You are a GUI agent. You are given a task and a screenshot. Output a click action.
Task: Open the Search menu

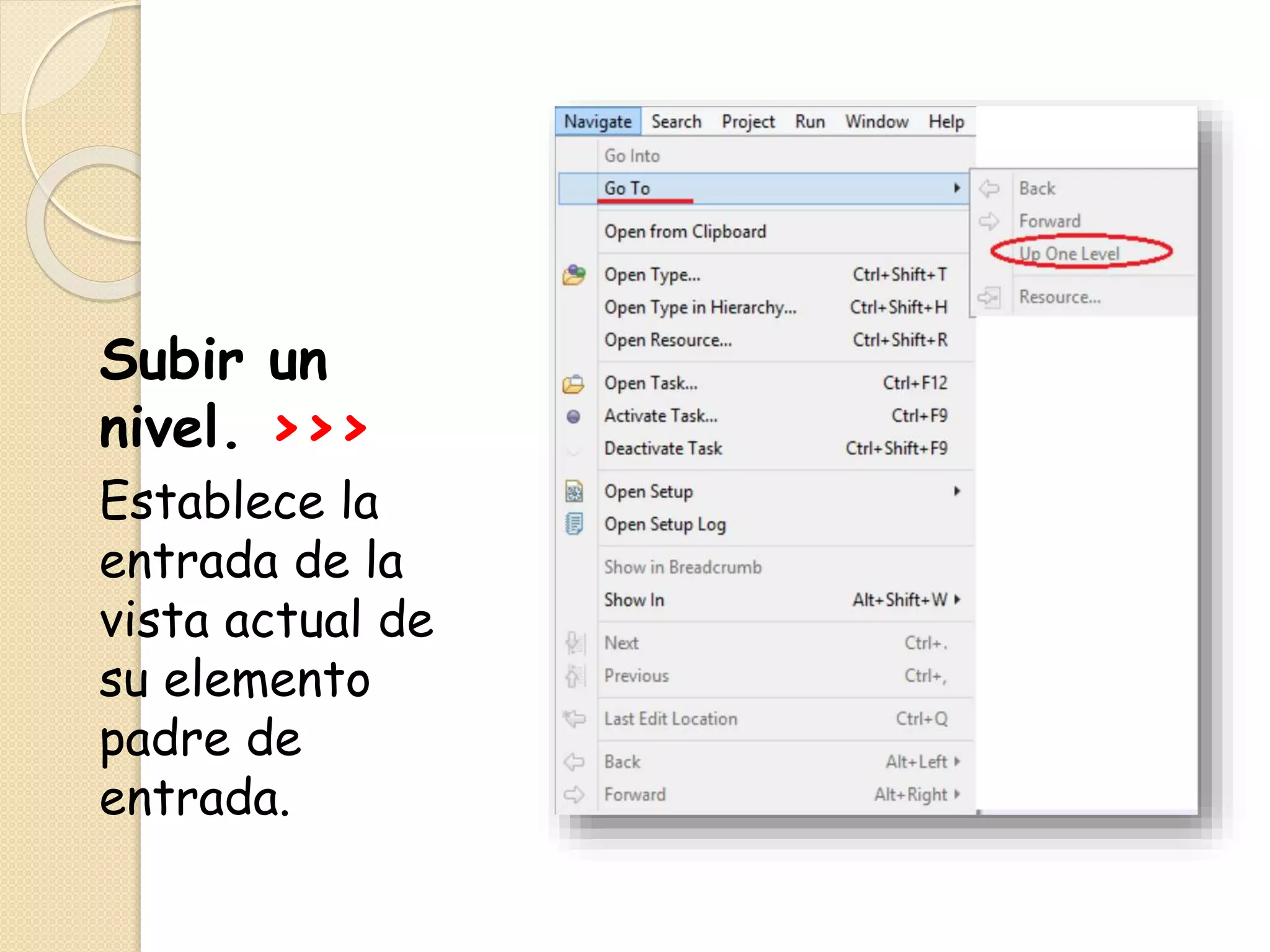[x=676, y=121]
